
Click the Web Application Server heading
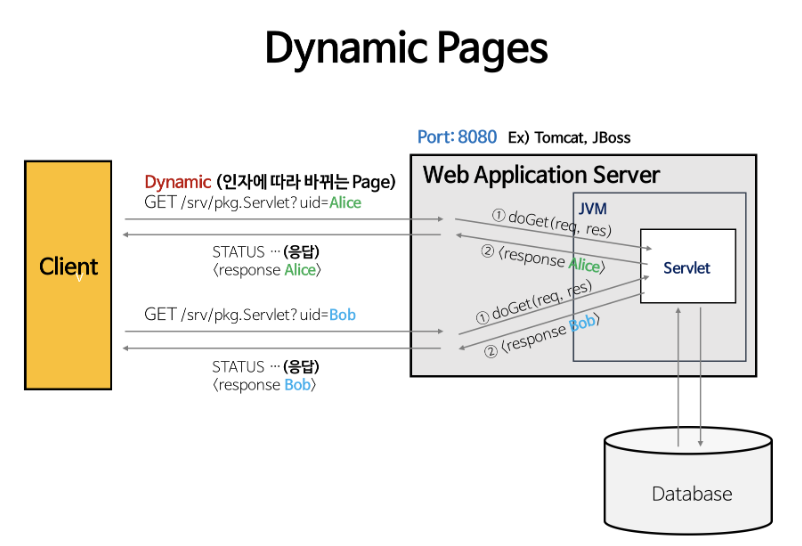tap(541, 175)
